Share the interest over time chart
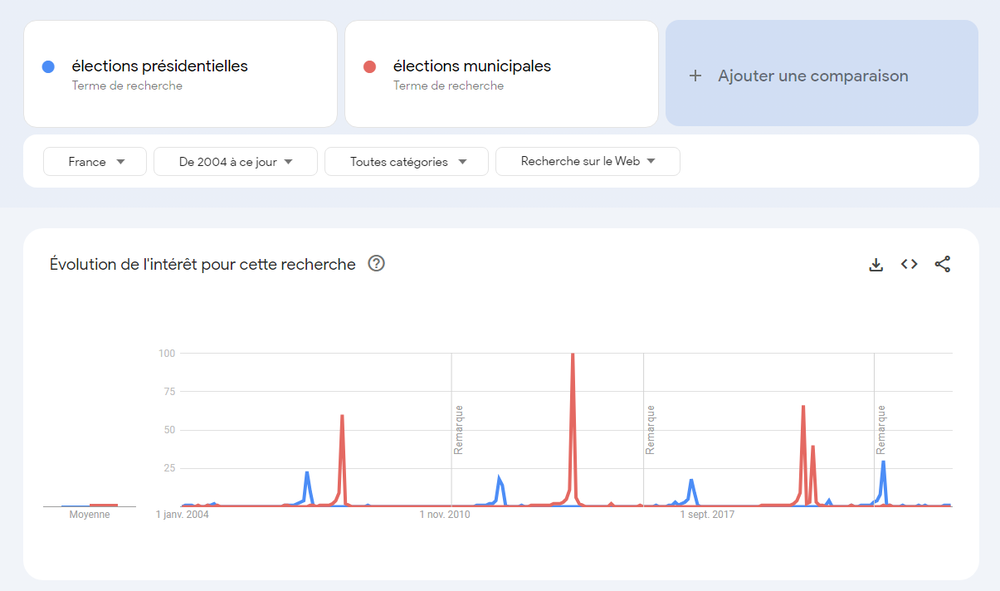This screenshot has width=1000, height=591. point(942,265)
